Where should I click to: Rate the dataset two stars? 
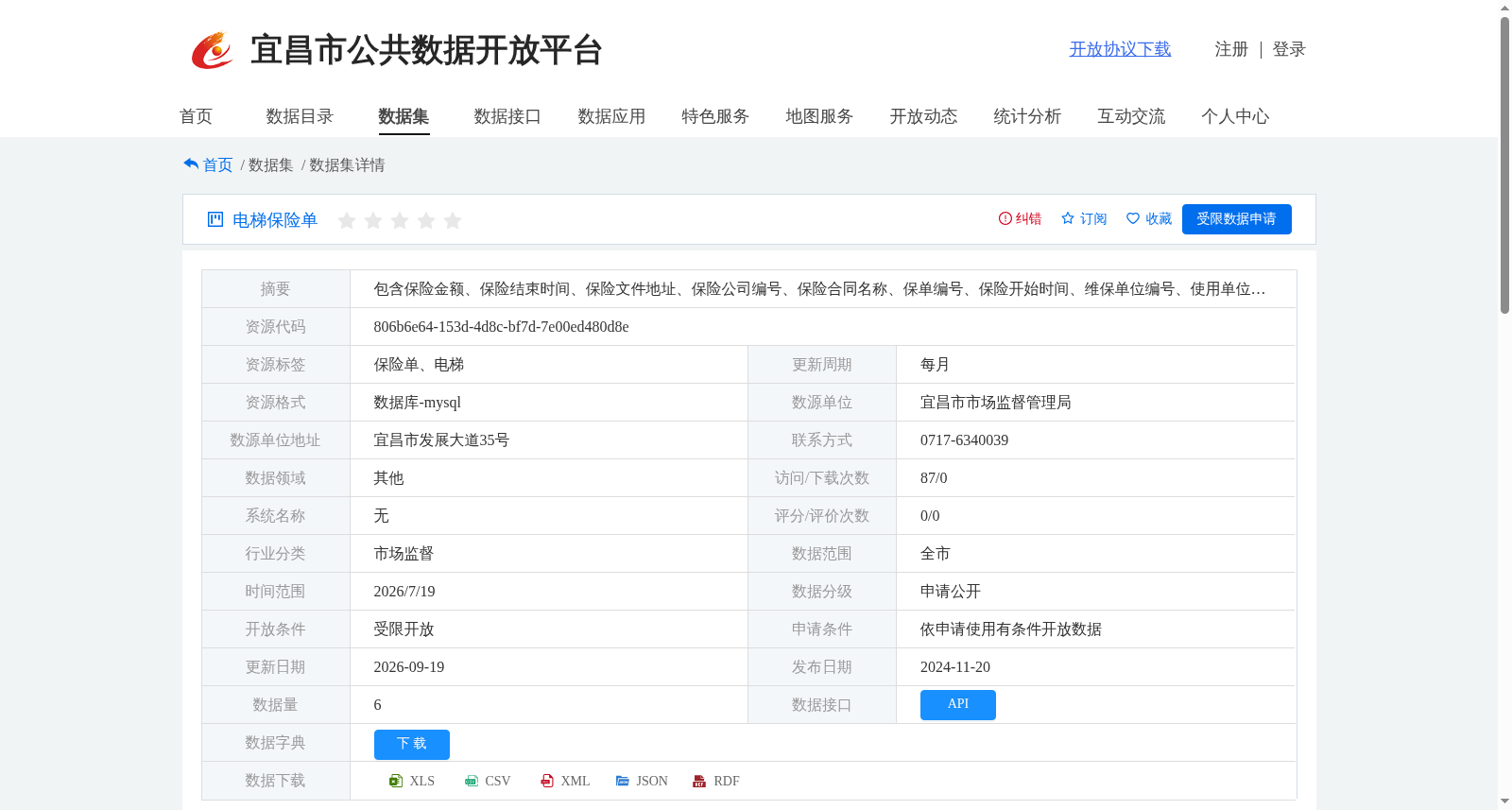coord(373,220)
